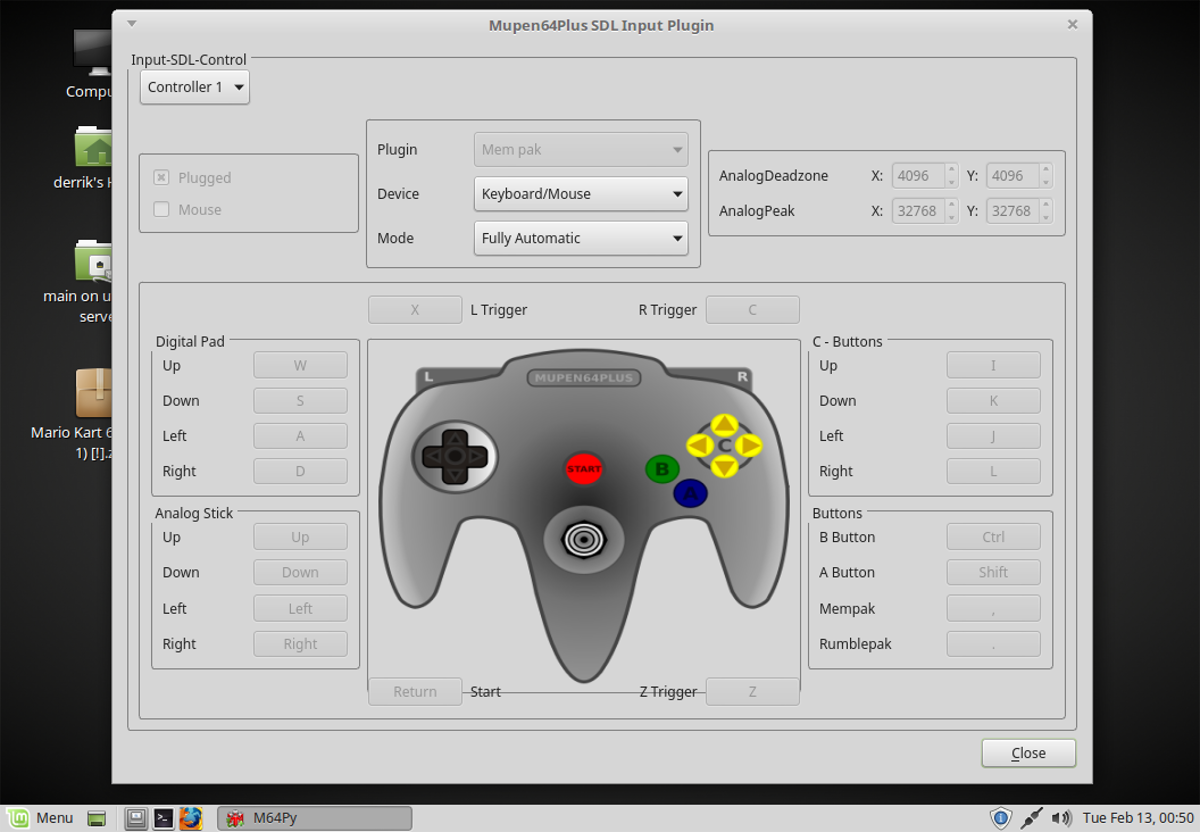
Task: Click the Mempak comma mapping button
Action: [993, 608]
